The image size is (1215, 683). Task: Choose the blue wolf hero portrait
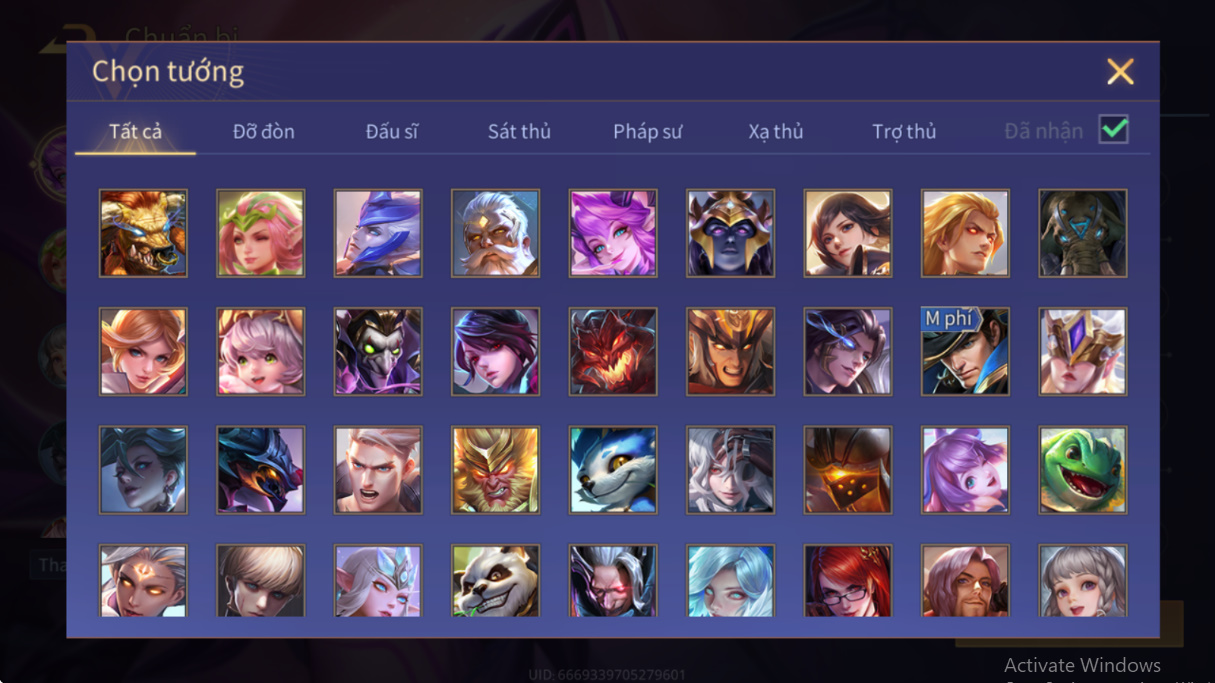point(613,470)
